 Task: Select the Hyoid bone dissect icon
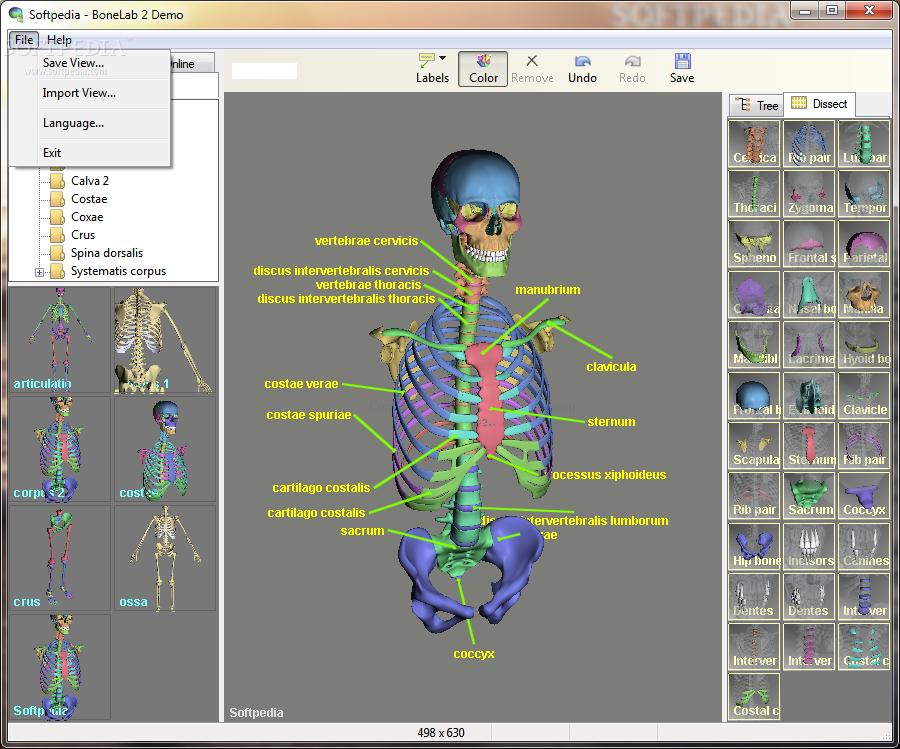point(864,344)
